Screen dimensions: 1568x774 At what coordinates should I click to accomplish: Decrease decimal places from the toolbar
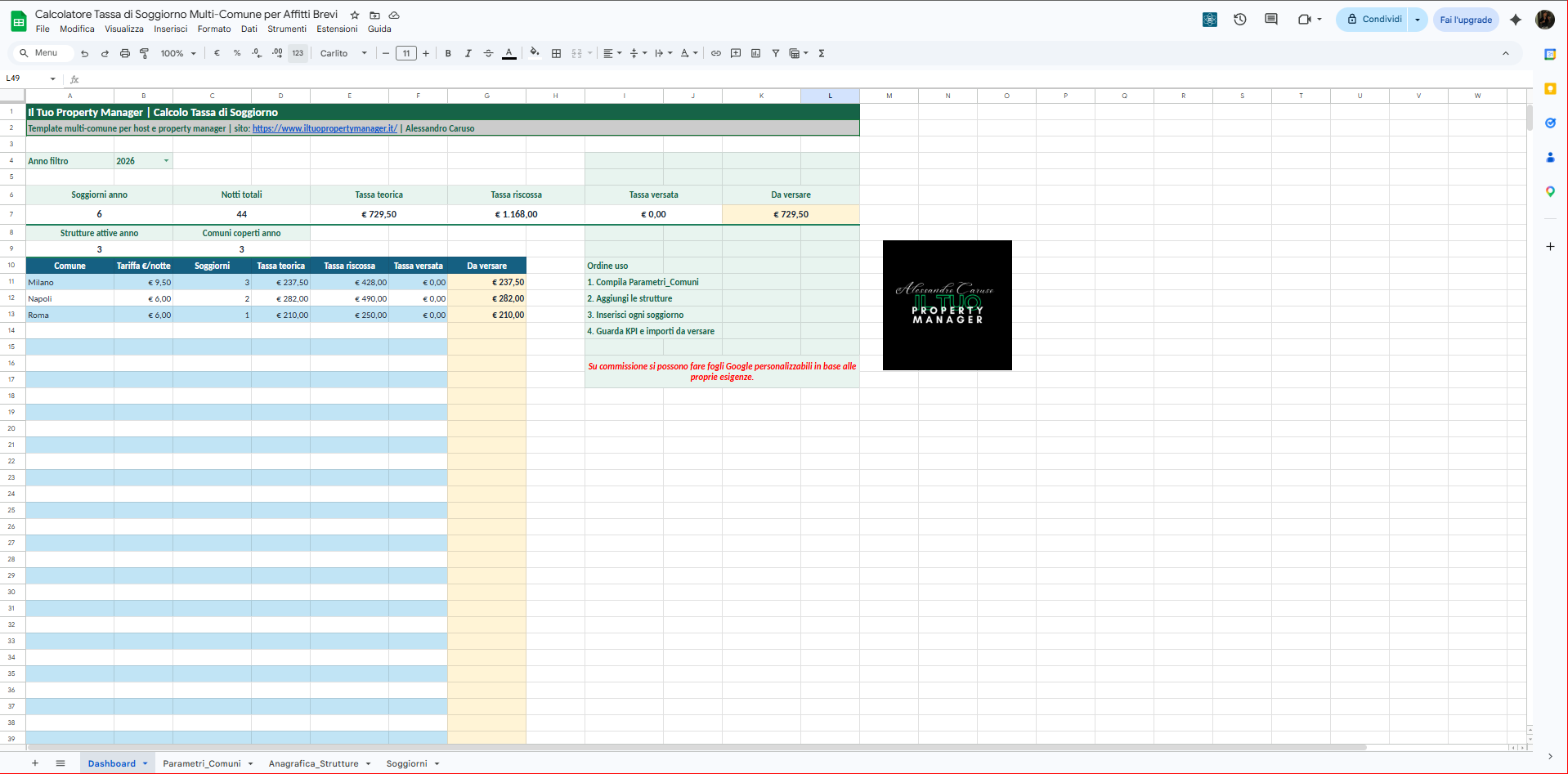(256, 53)
